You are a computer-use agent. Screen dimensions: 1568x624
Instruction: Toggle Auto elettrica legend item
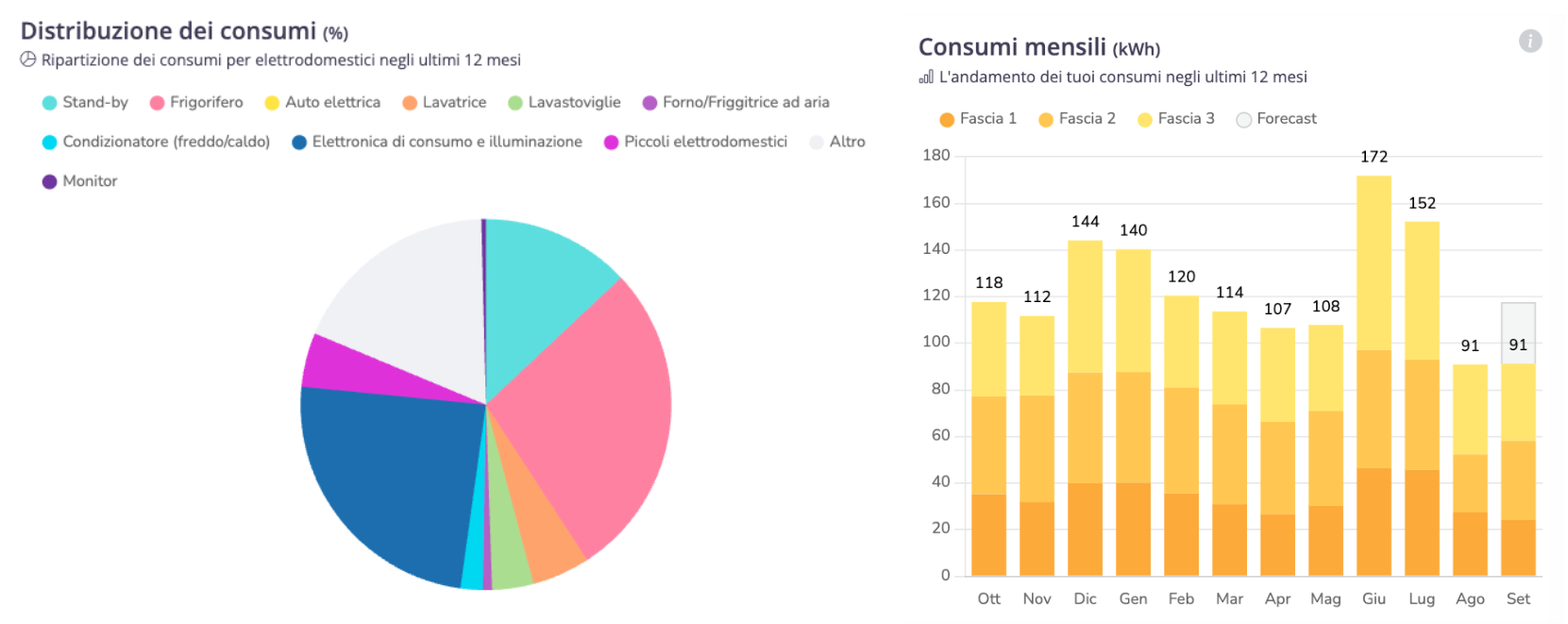(322, 102)
